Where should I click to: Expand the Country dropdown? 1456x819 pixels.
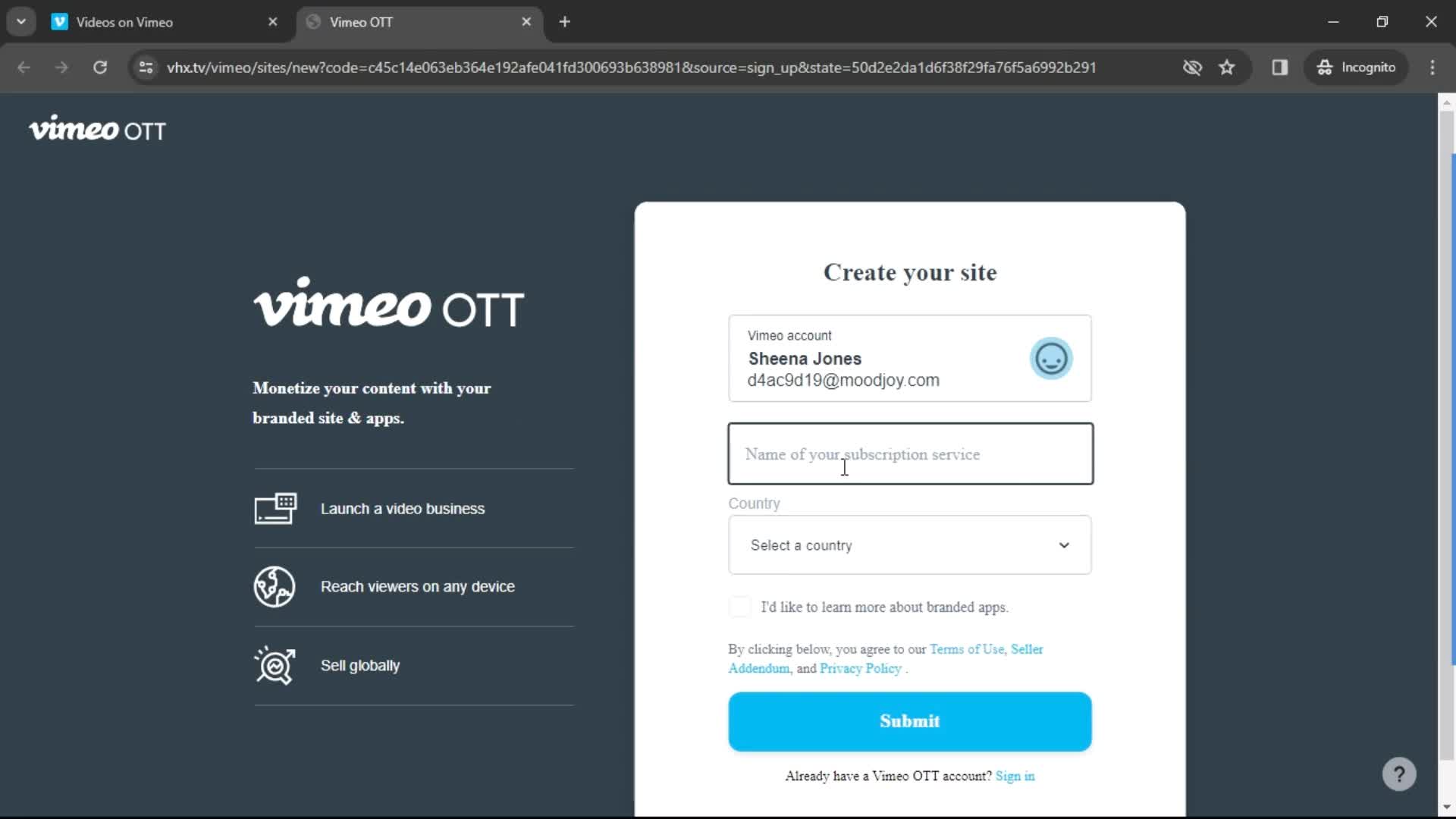[x=910, y=545]
